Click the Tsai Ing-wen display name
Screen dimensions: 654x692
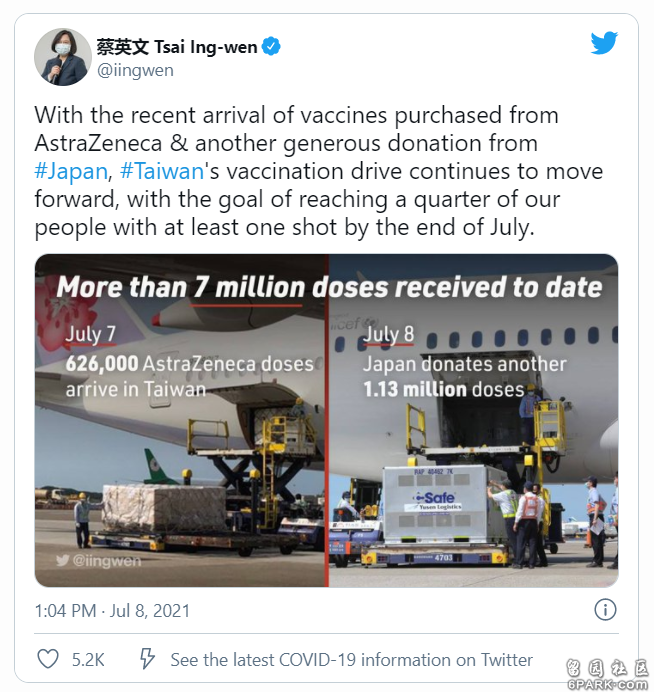[x=177, y=47]
